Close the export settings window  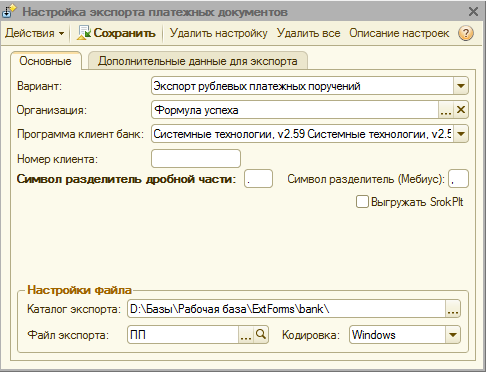(x=473, y=12)
